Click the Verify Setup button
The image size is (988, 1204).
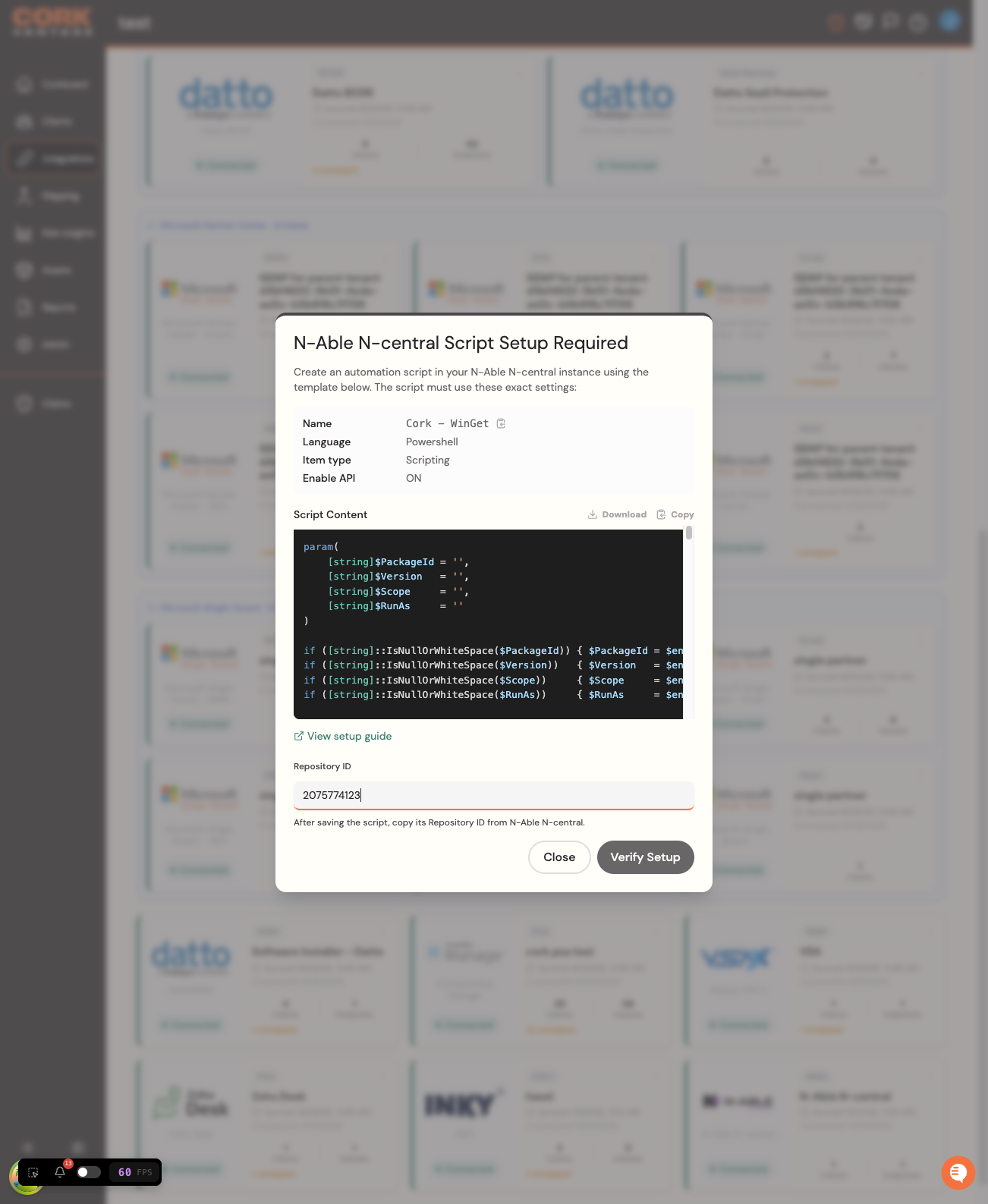coord(646,857)
